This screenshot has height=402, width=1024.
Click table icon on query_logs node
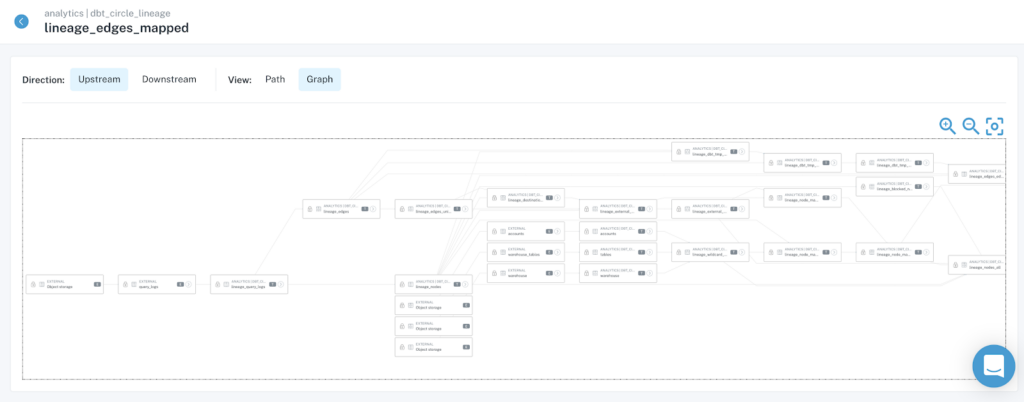click(x=133, y=285)
